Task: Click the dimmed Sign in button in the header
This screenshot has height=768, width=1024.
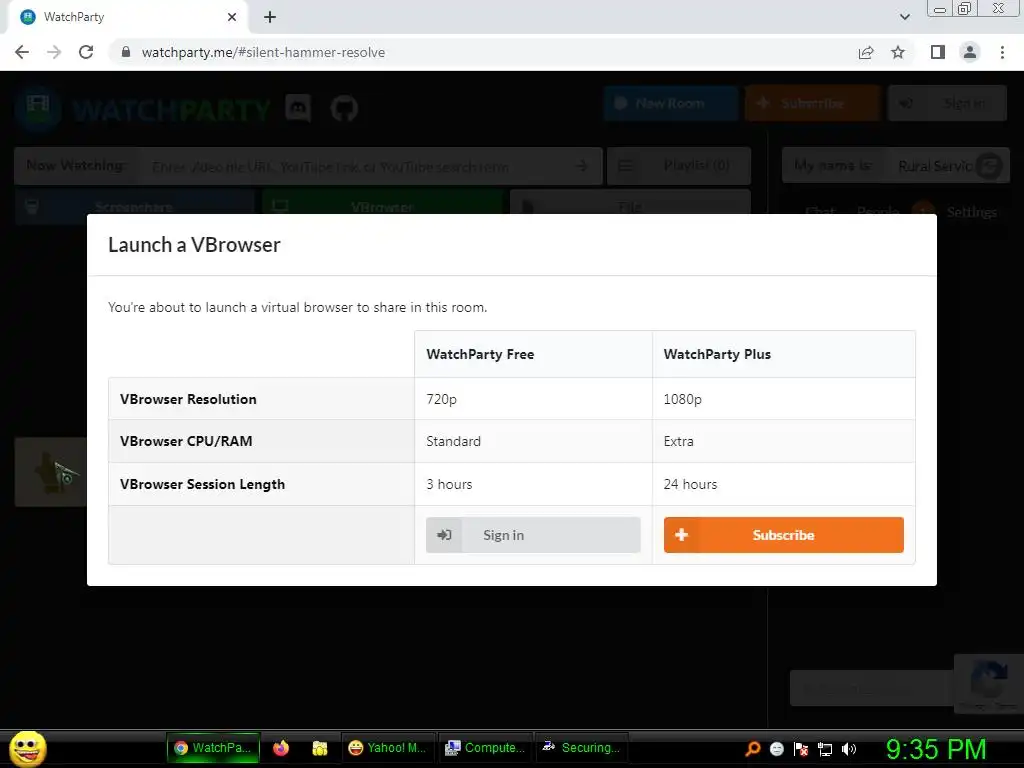Action: 947,103
